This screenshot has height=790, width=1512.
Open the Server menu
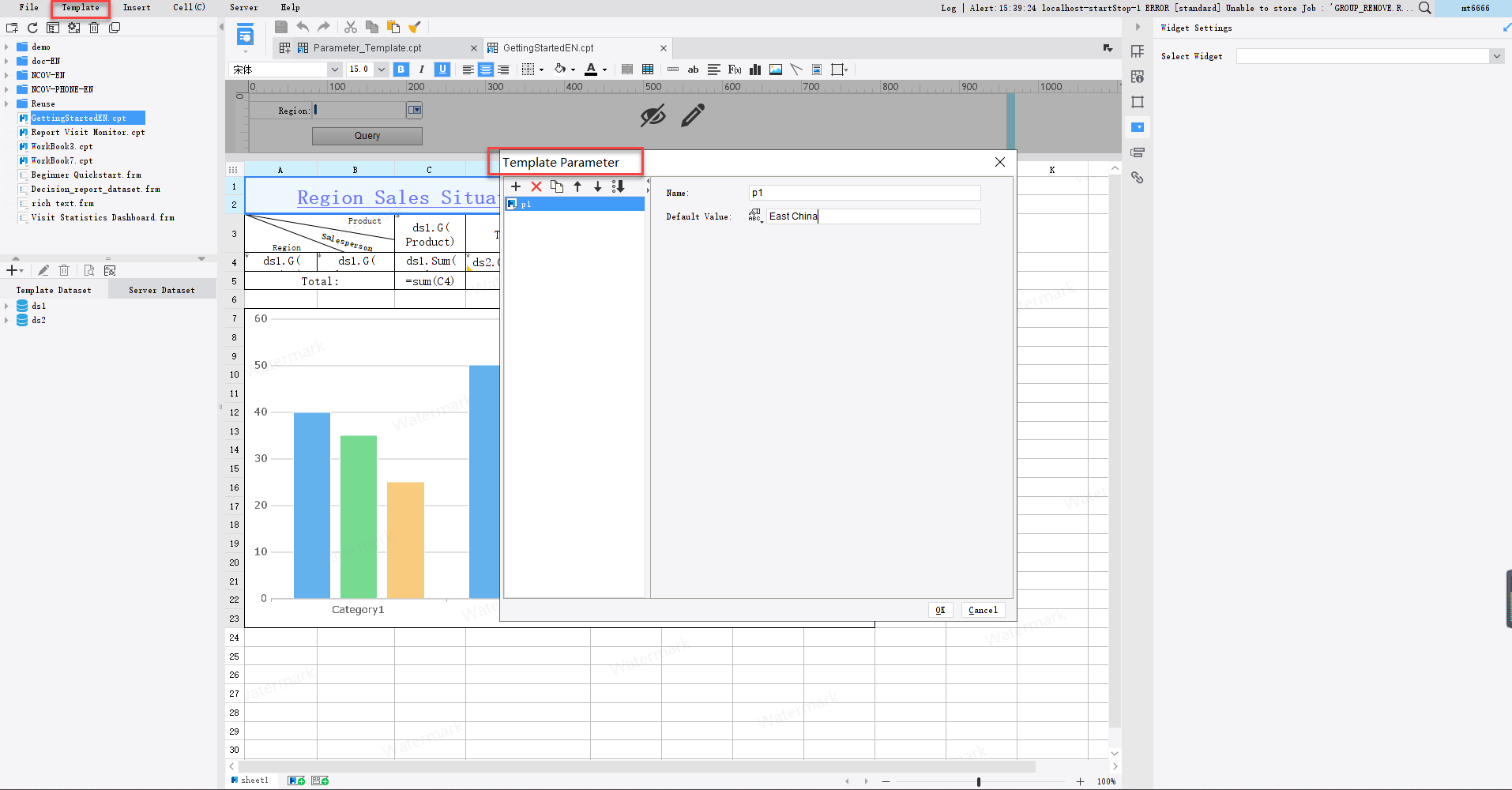(243, 7)
